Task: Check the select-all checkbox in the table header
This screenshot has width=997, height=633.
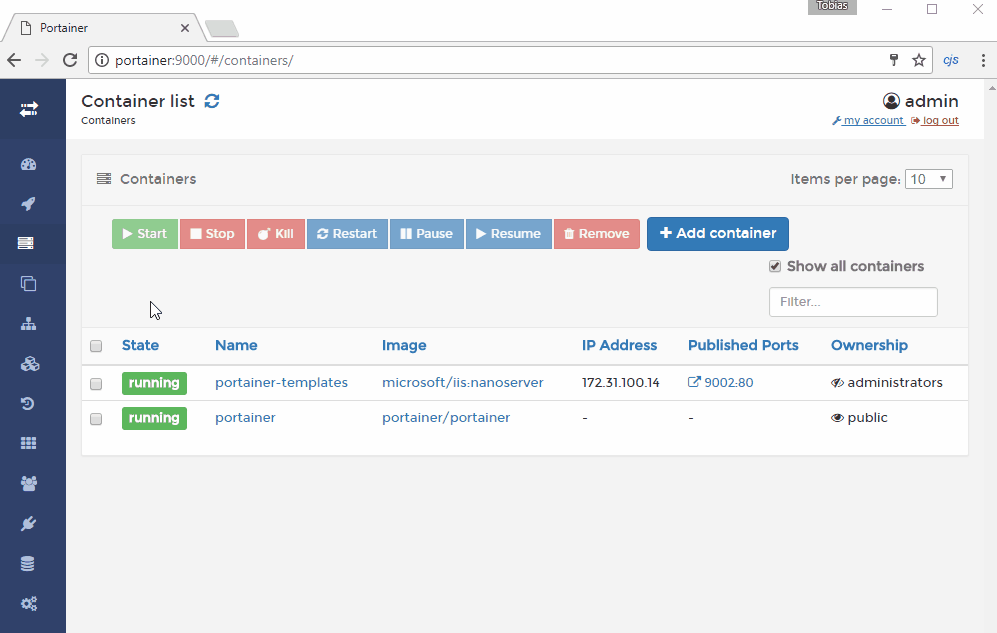Action: coord(96,346)
